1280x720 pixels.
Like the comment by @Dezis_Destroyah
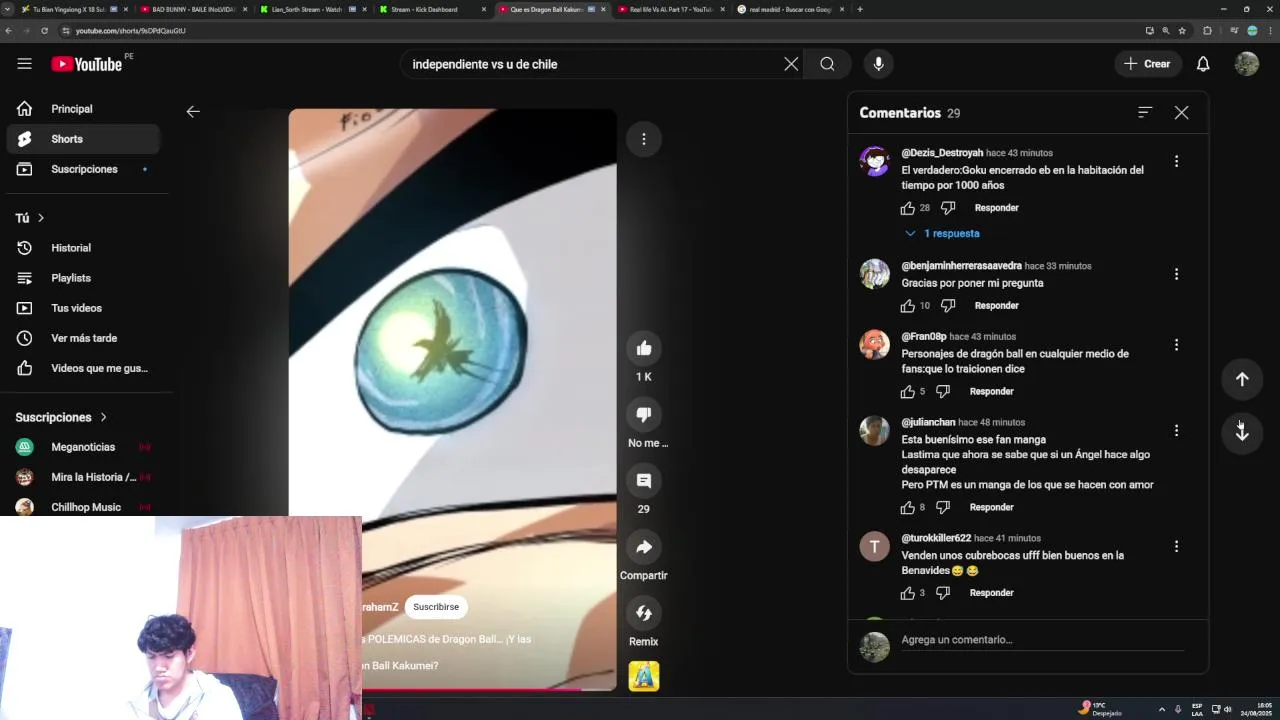coord(907,208)
